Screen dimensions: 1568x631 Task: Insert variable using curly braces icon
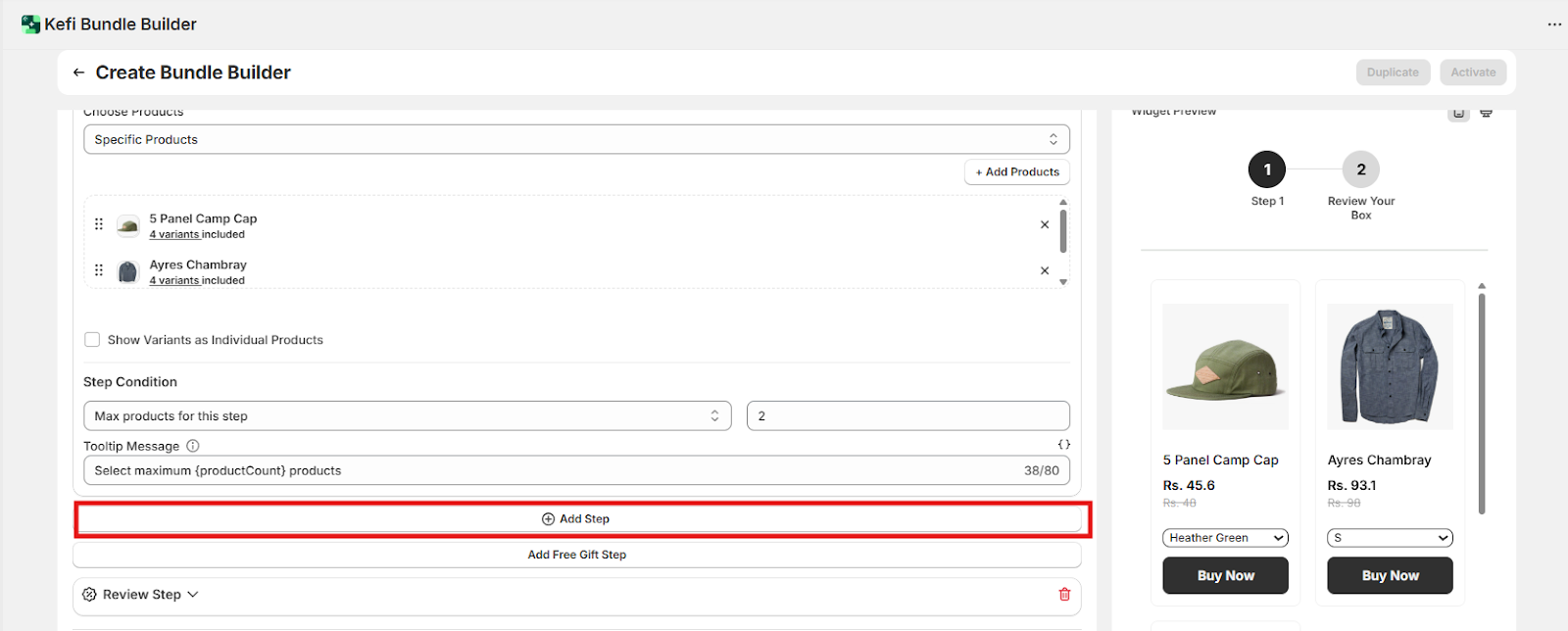1063,445
